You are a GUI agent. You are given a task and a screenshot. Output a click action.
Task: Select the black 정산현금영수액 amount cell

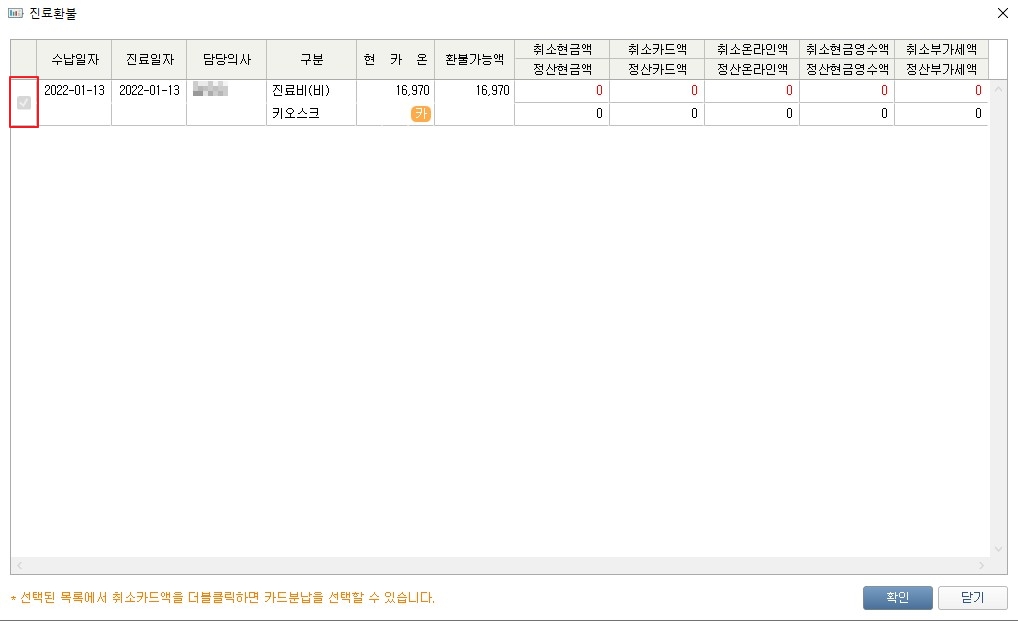pos(846,114)
